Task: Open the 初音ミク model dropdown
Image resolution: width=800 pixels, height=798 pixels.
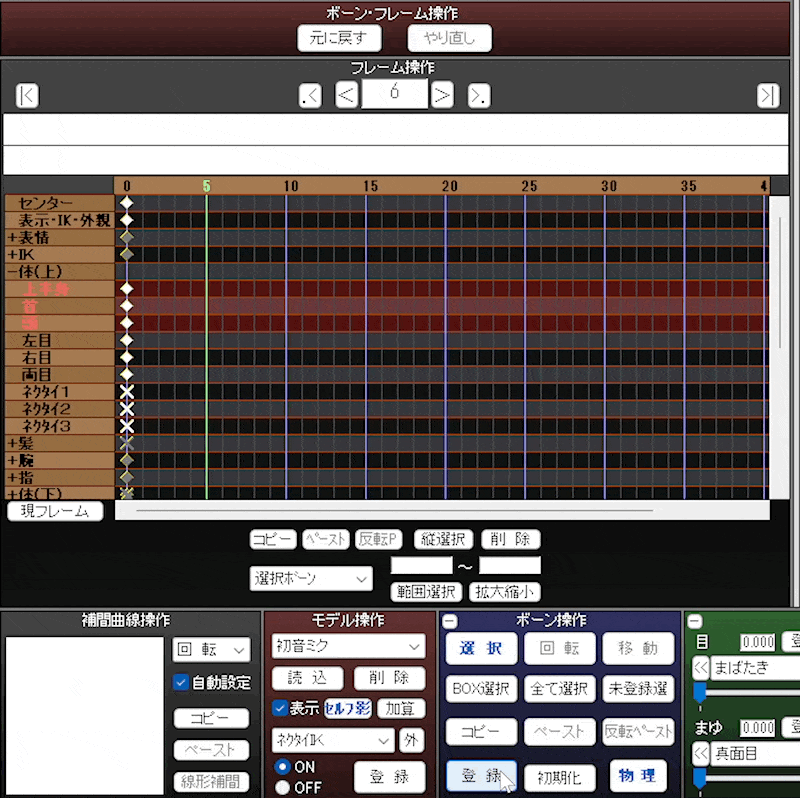Action: [348, 646]
